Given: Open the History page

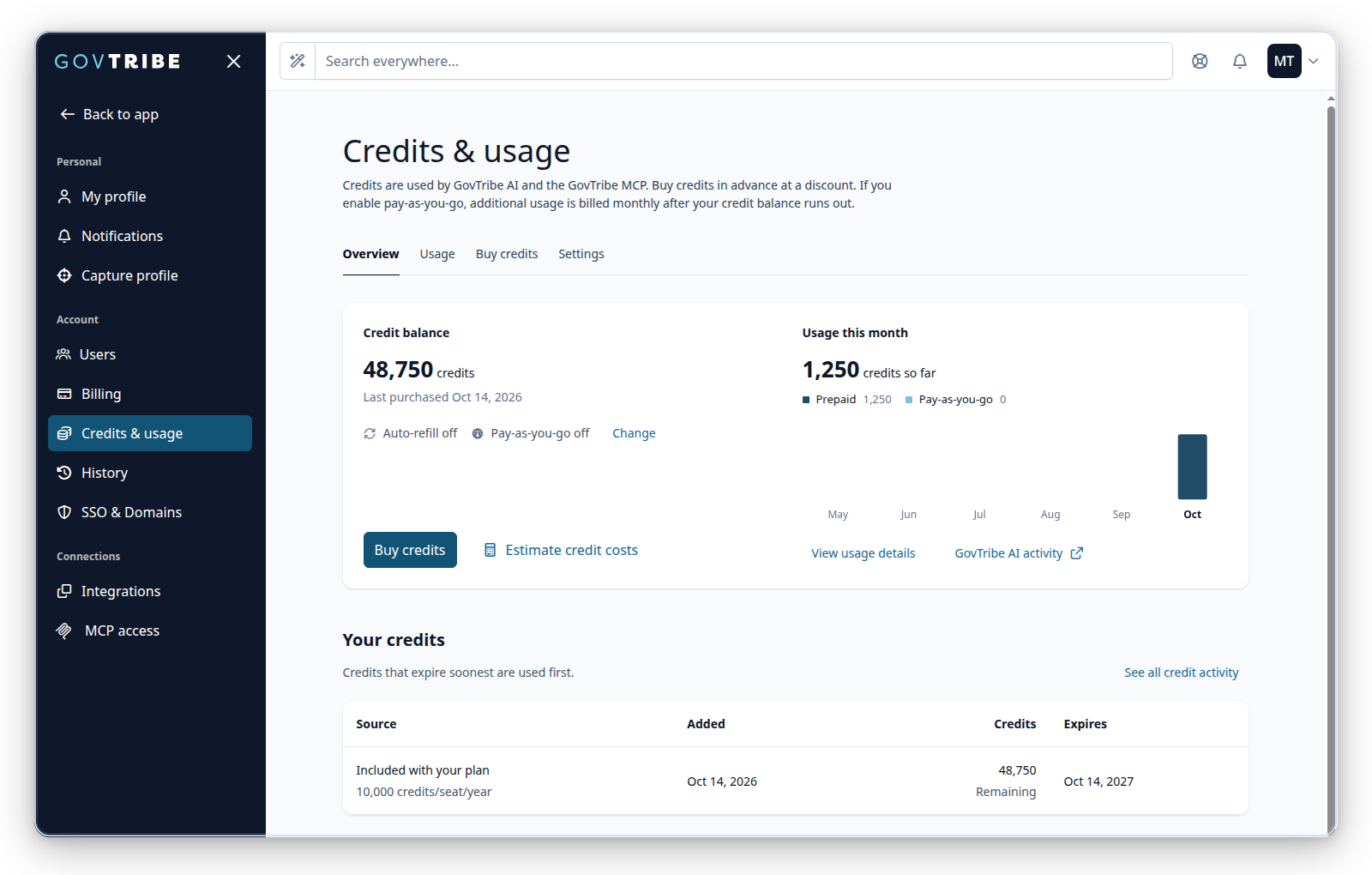Looking at the screenshot, I should click(x=150, y=473).
